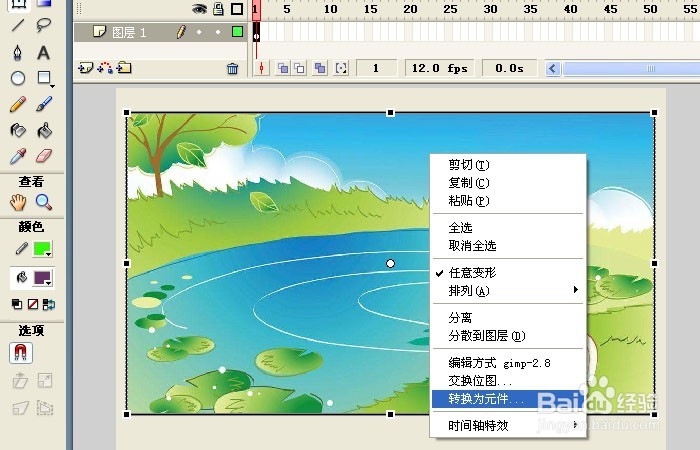
Task: Select the Paint Bucket tool
Action: tap(44, 130)
